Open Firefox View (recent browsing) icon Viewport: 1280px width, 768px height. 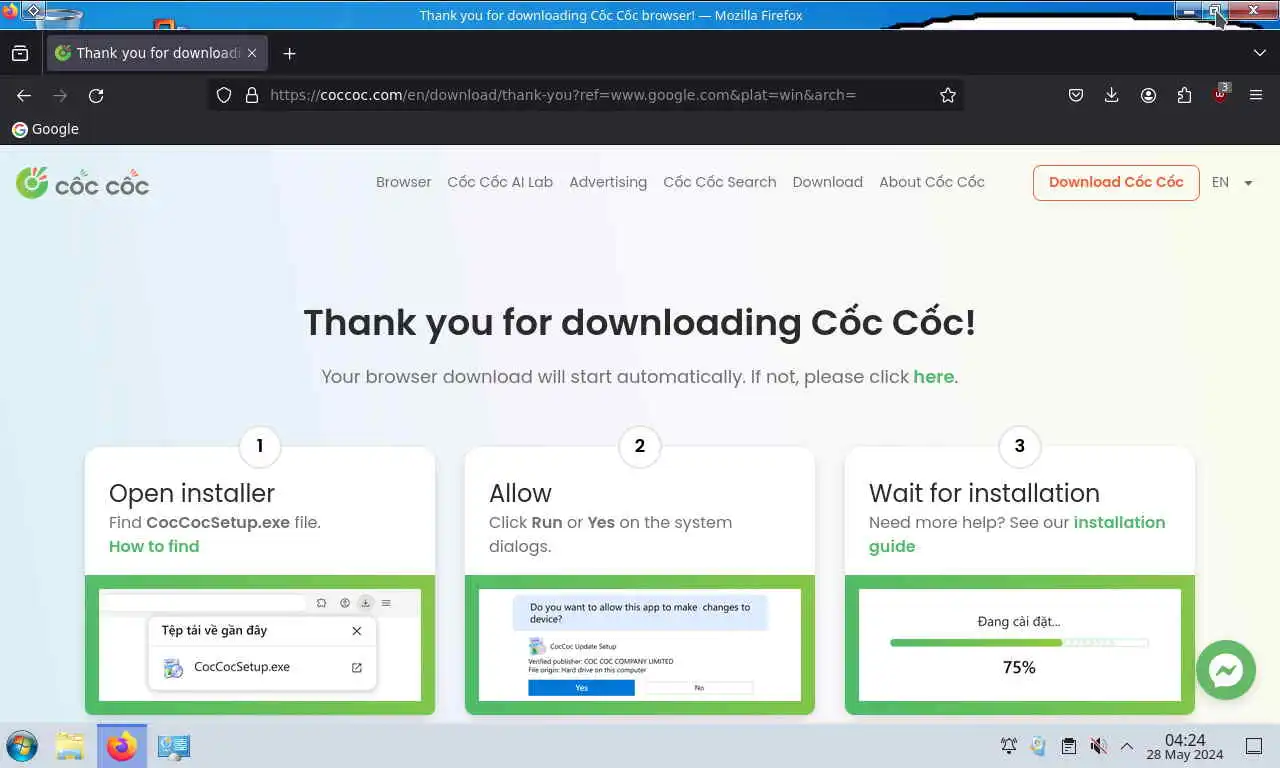click(x=20, y=53)
